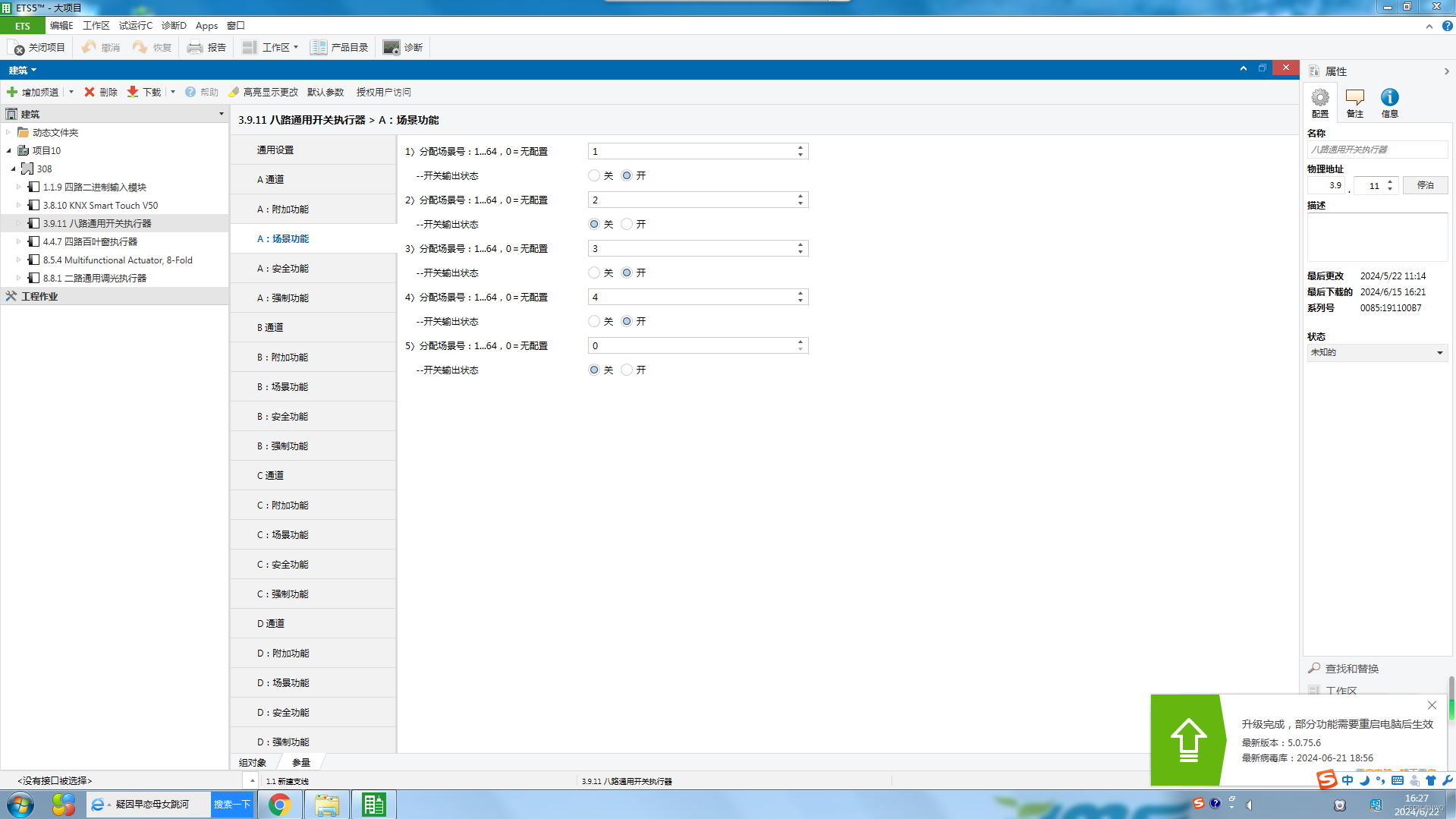Select 关 for scene 4 output state
The image size is (1456, 819).
(594, 321)
